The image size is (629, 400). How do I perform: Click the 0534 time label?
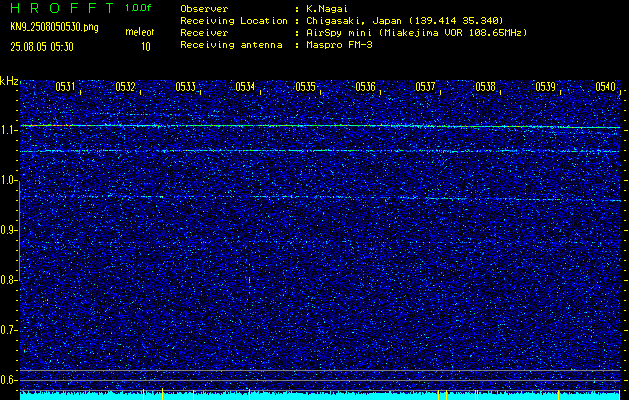[x=245, y=87]
